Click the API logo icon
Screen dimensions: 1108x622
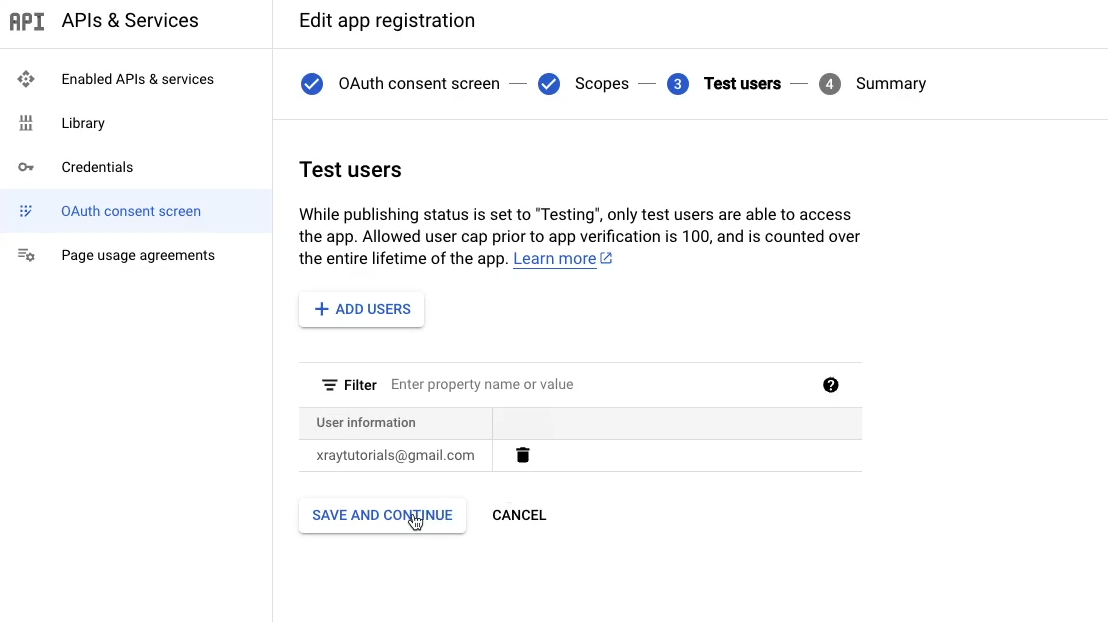[27, 21]
